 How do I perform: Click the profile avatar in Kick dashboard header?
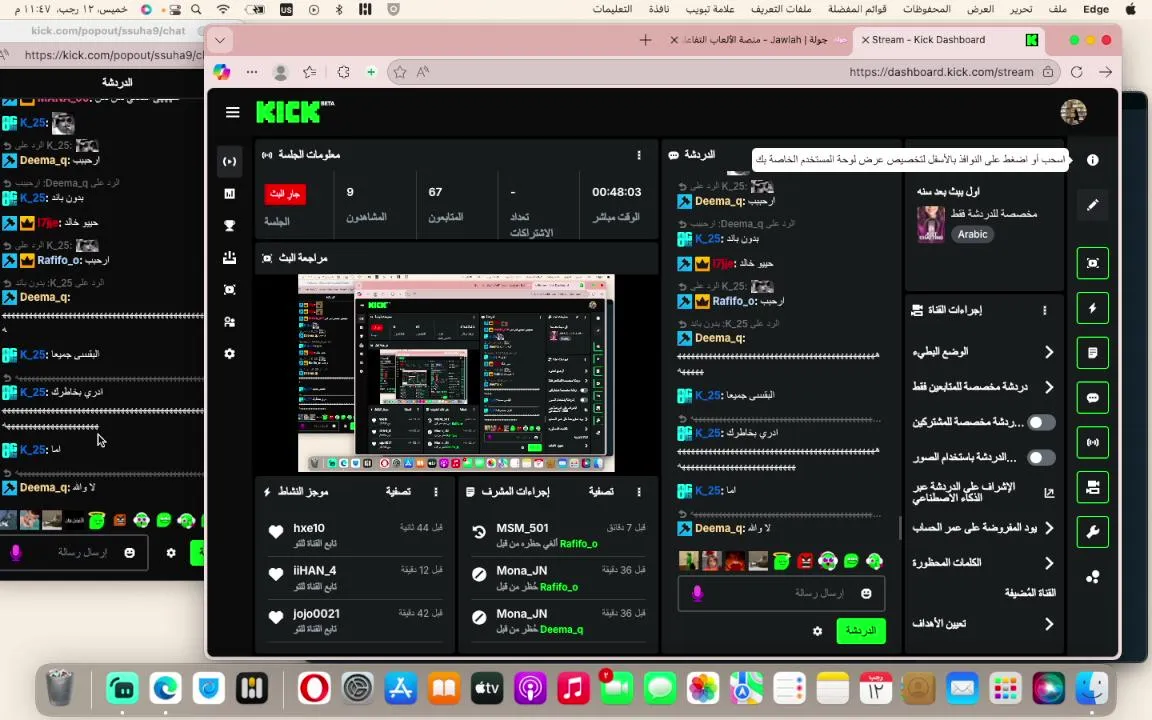click(1073, 112)
